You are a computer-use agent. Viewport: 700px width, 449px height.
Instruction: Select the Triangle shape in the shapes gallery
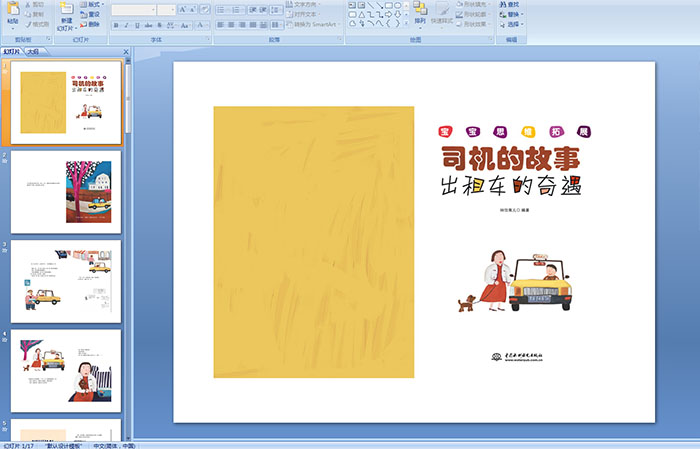(362, 14)
